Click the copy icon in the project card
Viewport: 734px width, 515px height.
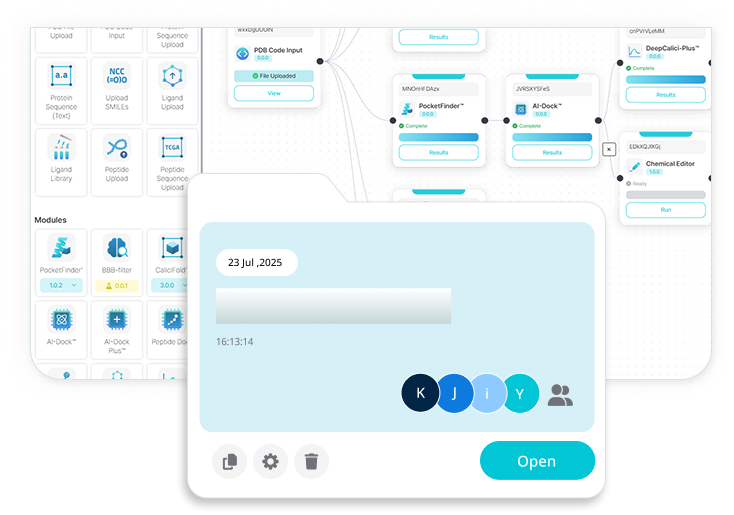[x=229, y=461]
